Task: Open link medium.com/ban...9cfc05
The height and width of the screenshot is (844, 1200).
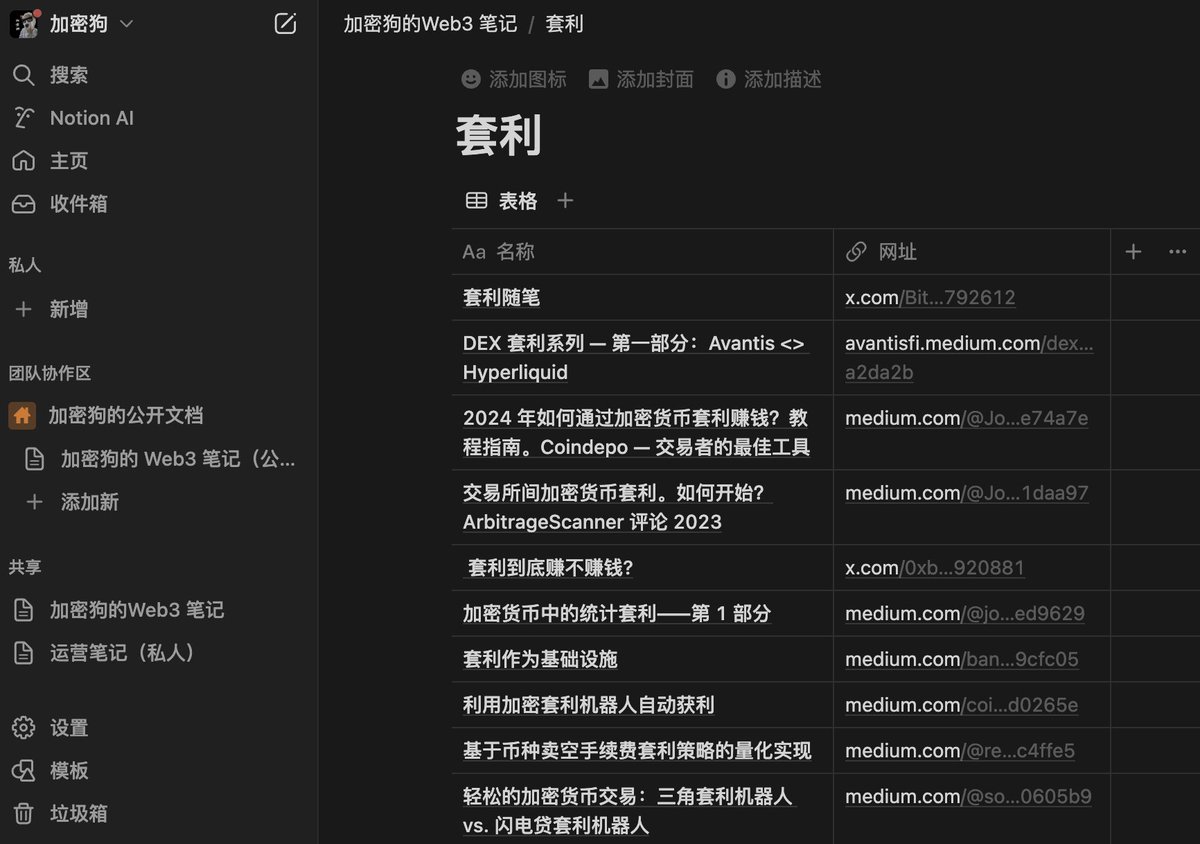Action: (x=962, y=660)
